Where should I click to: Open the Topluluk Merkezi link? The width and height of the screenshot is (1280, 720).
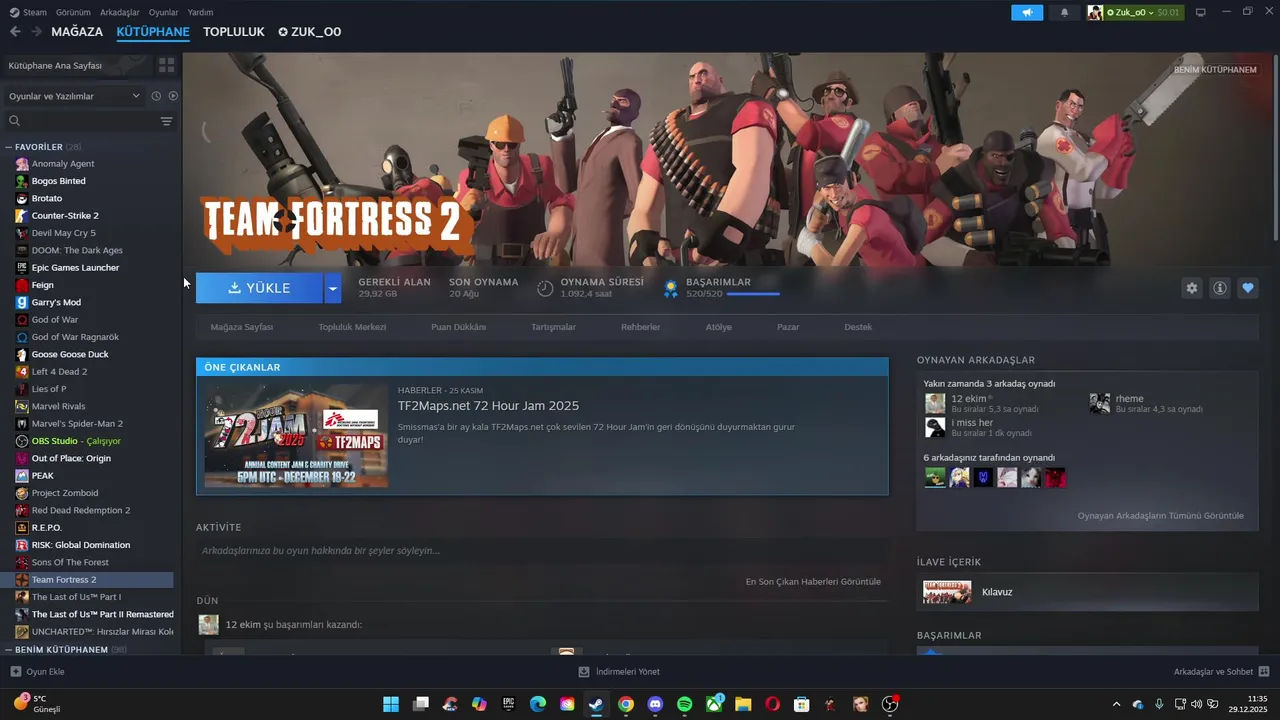click(352, 327)
